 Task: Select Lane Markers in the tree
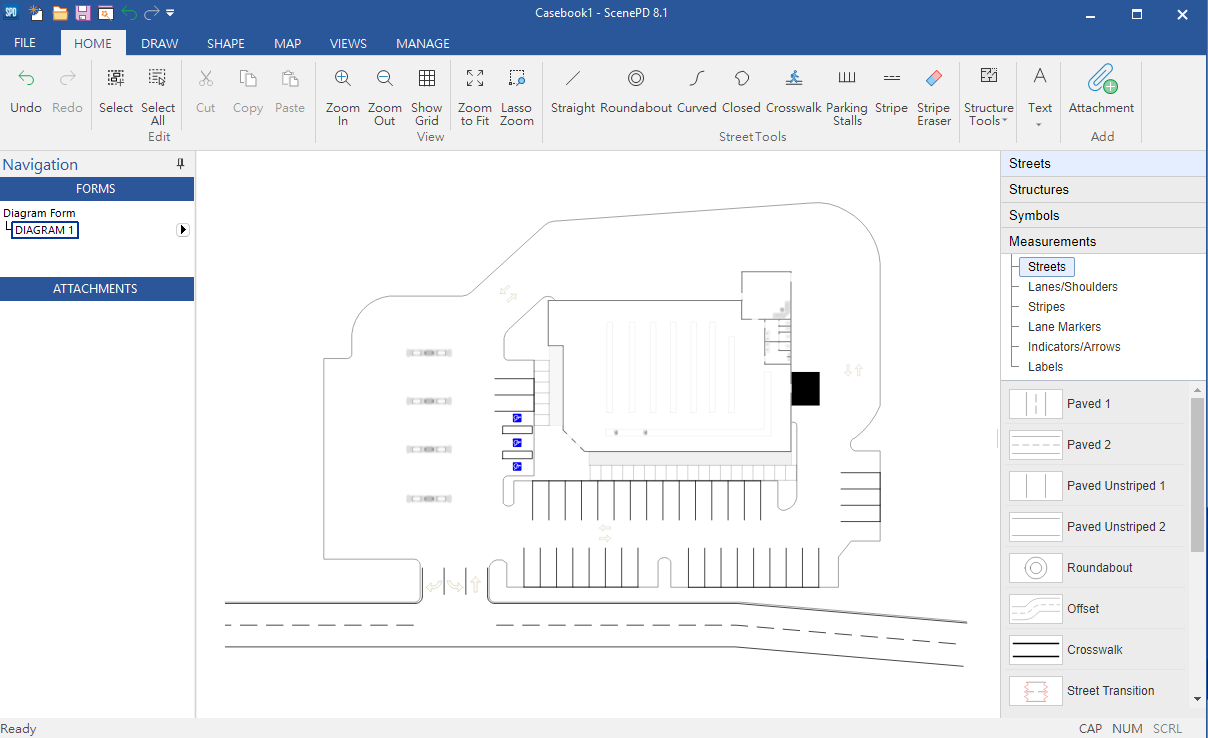pyautogui.click(x=1064, y=327)
